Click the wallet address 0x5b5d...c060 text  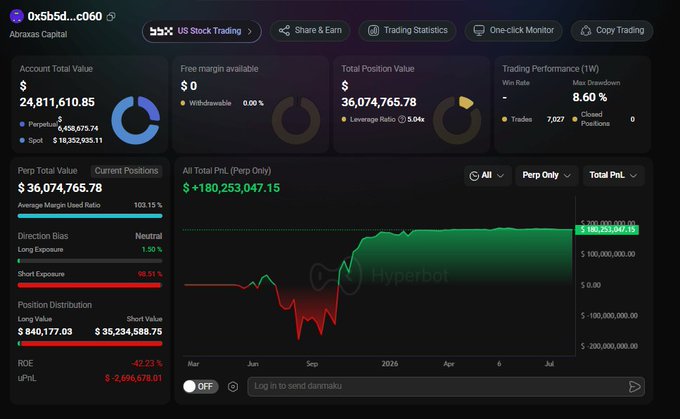click(65, 16)
